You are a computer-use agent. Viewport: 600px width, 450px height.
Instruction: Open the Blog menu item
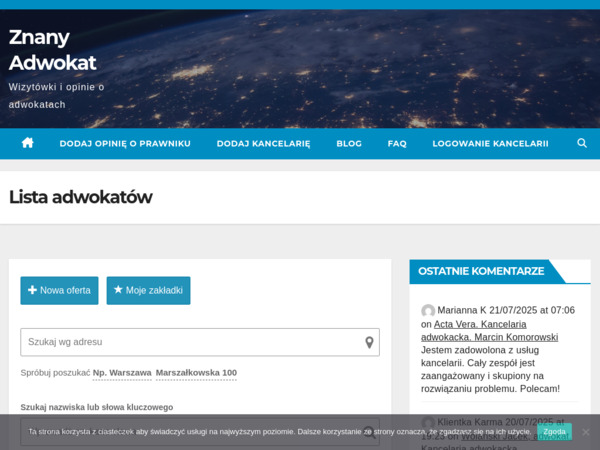349,143
